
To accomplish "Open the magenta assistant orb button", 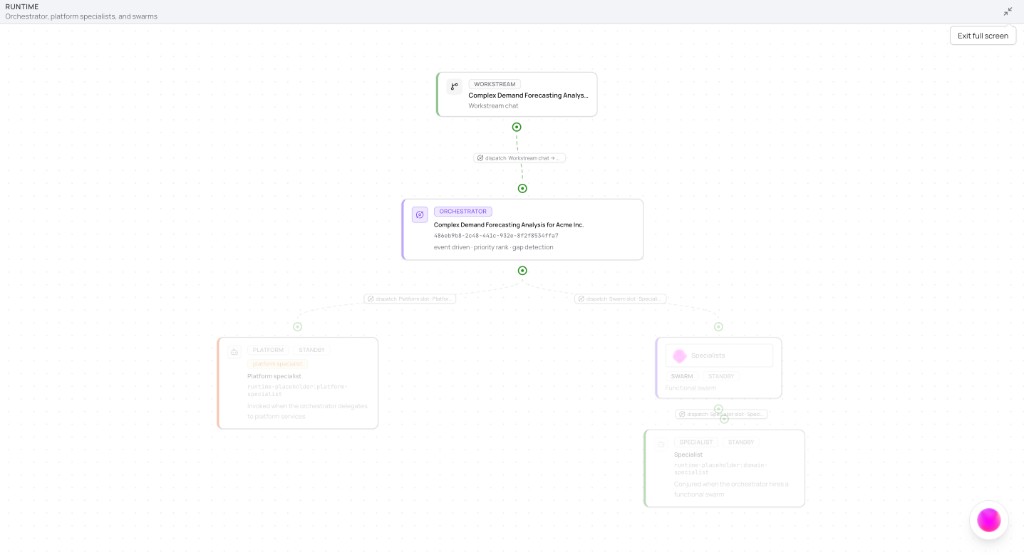I will tap(989, 520).
